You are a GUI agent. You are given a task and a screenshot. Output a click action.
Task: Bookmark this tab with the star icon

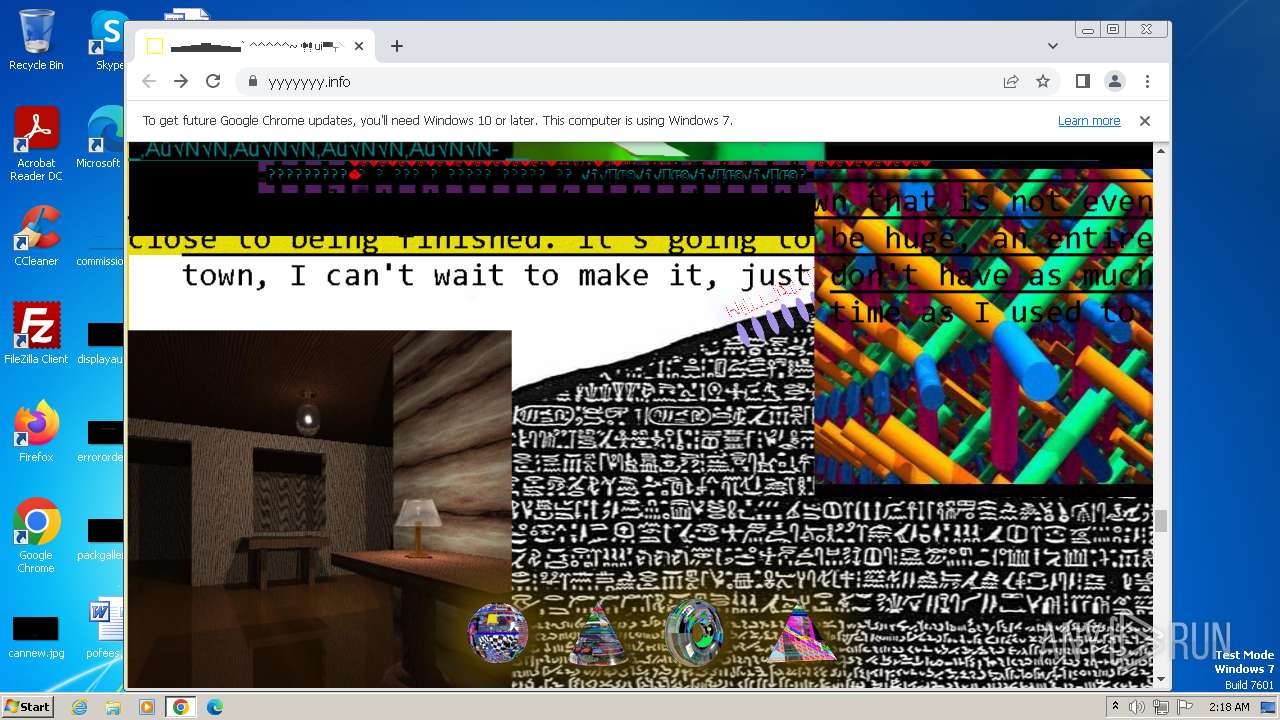(1043, 81)
